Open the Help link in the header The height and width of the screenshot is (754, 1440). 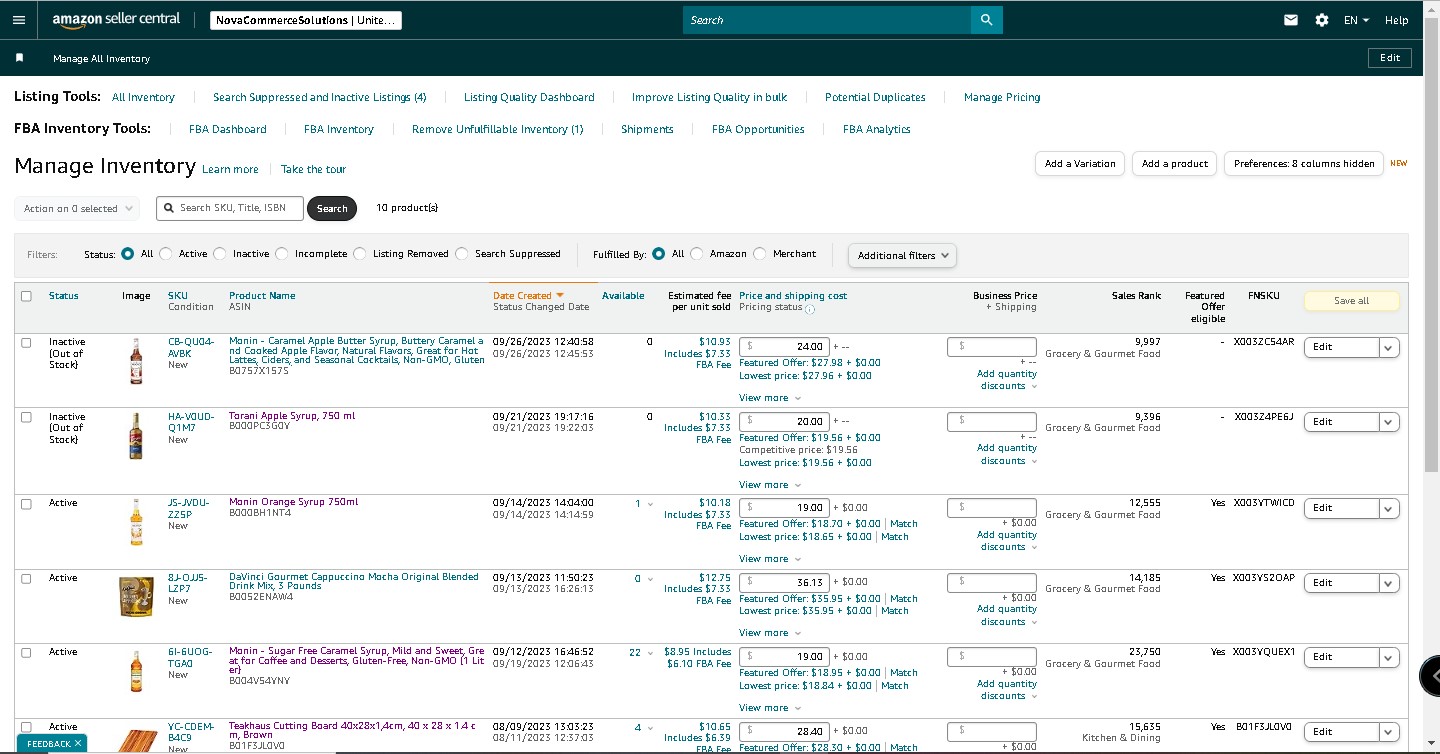point(1396,20)
